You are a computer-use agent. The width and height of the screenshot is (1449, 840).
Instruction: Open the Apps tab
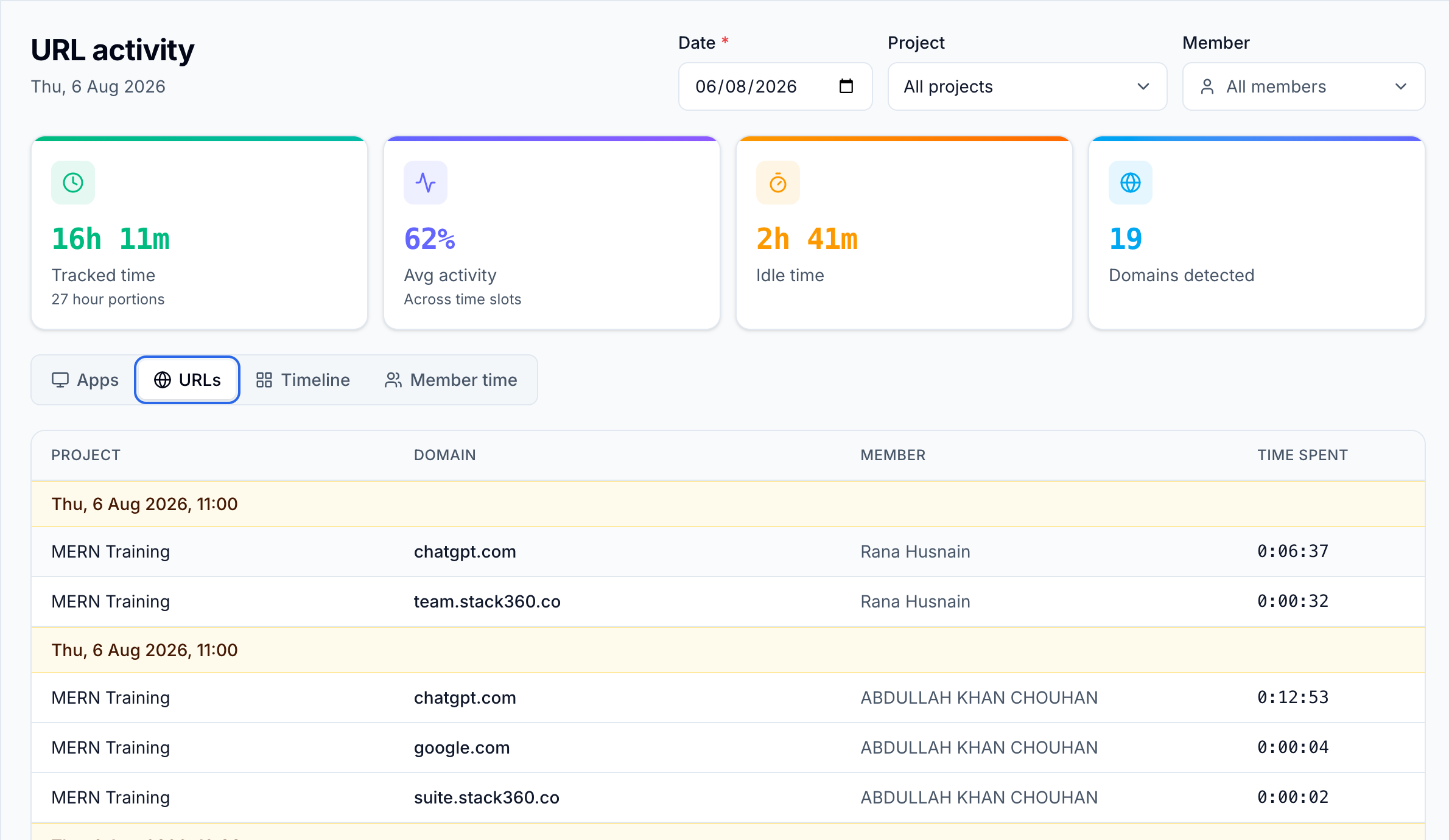coord(85,380)
